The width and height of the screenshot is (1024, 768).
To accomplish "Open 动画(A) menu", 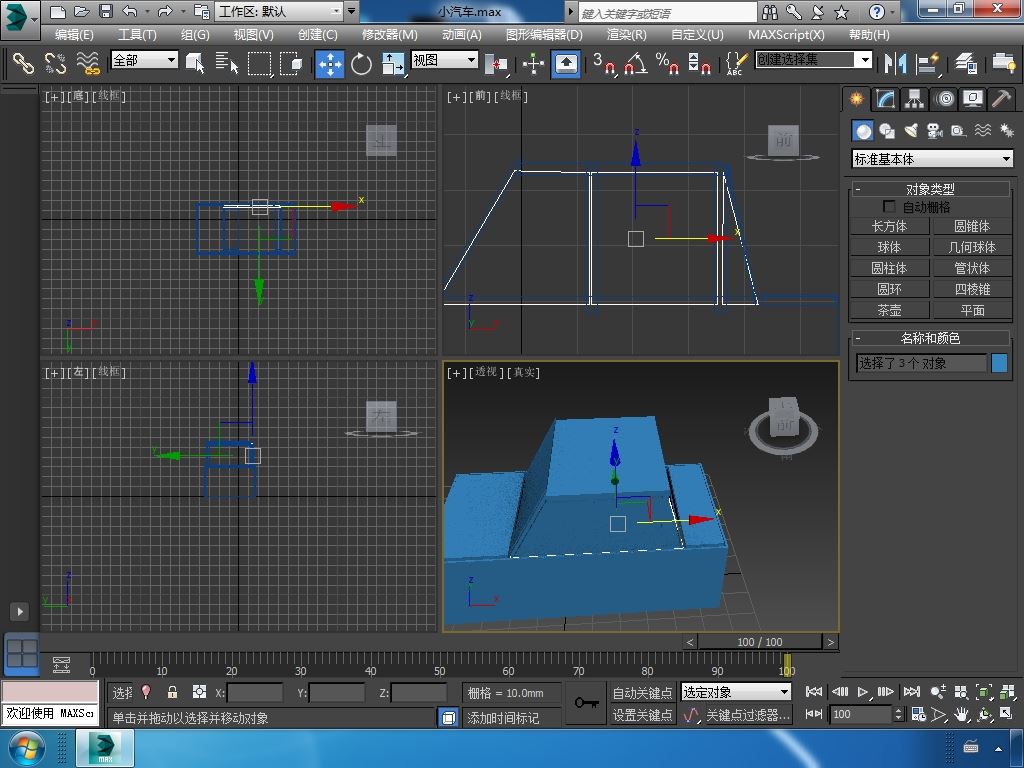I will click(x=462, y=35).
